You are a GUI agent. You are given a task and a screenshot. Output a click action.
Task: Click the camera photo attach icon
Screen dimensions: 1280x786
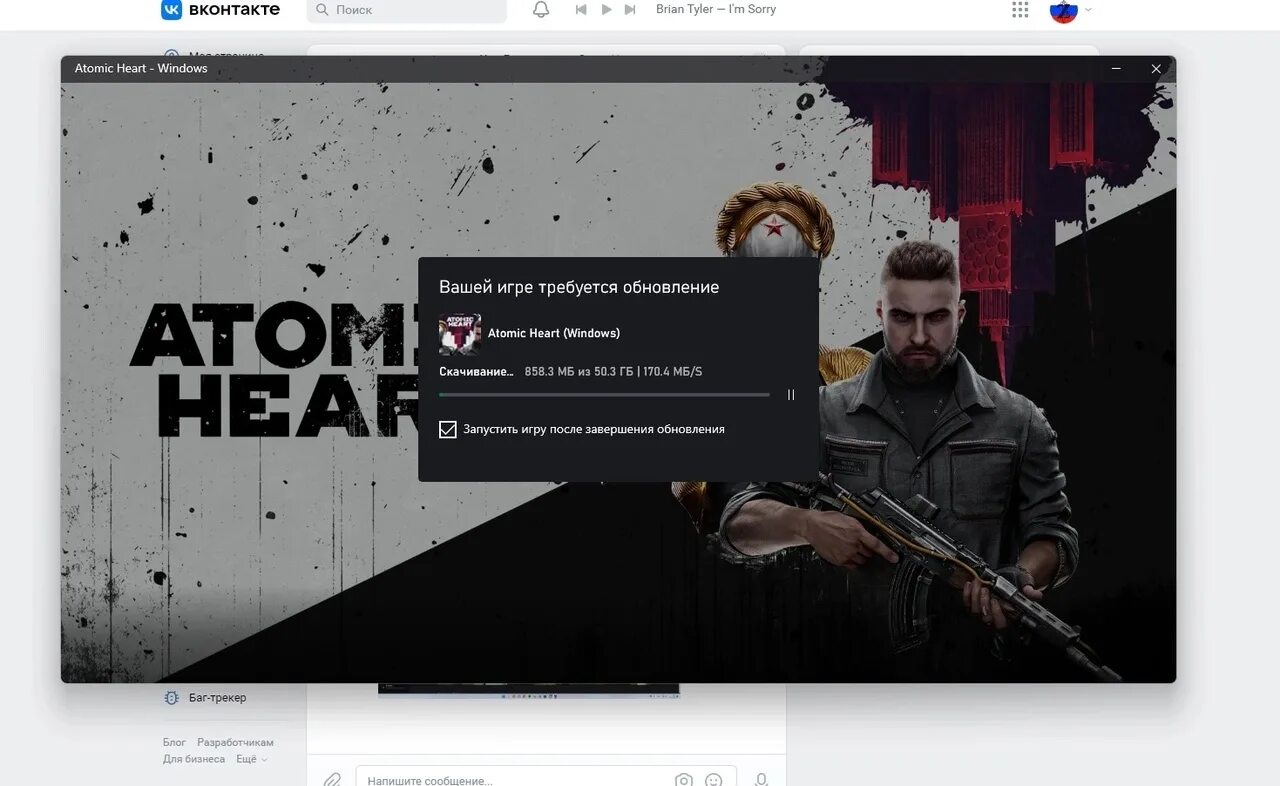tap(684, 779)
